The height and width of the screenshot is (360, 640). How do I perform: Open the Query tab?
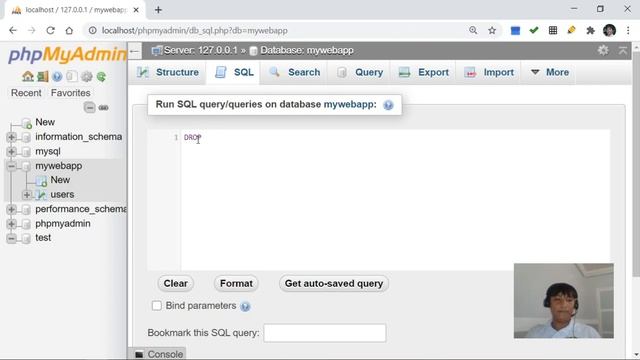pyautogui.click(x=359, y=72)
